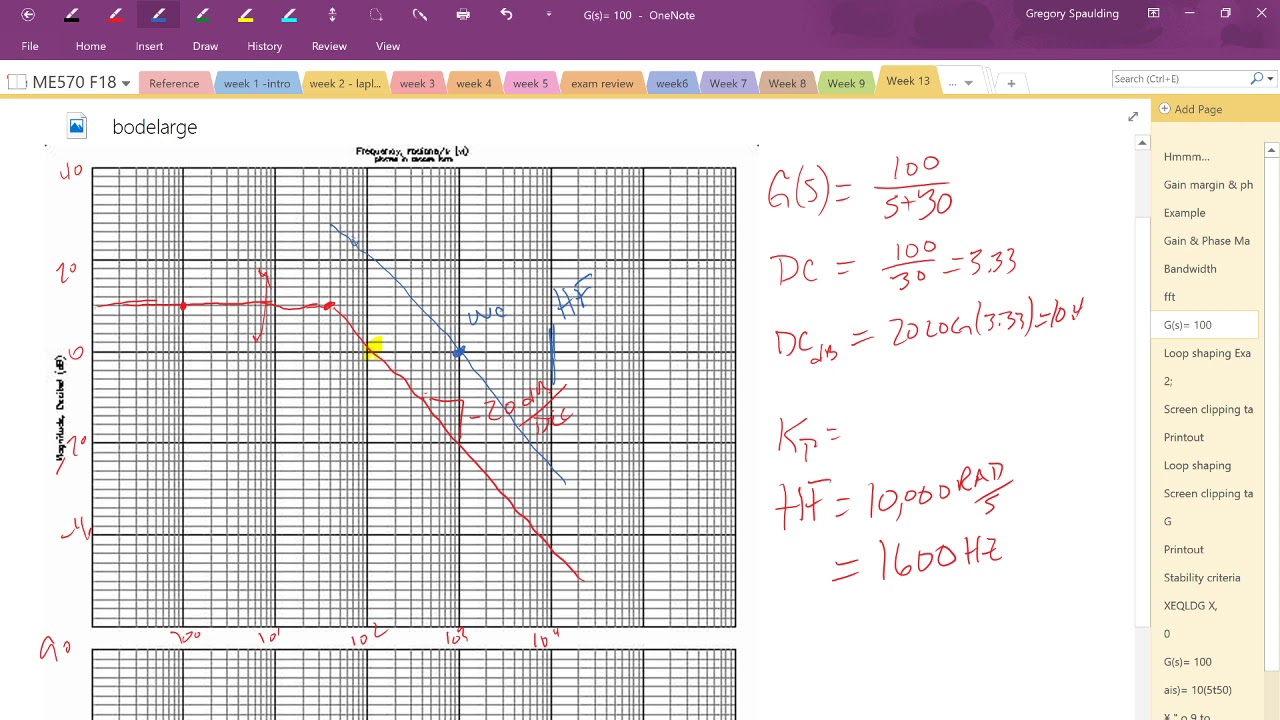Select the cyan highlighter
1280x720 pixels.
point(289,15)
